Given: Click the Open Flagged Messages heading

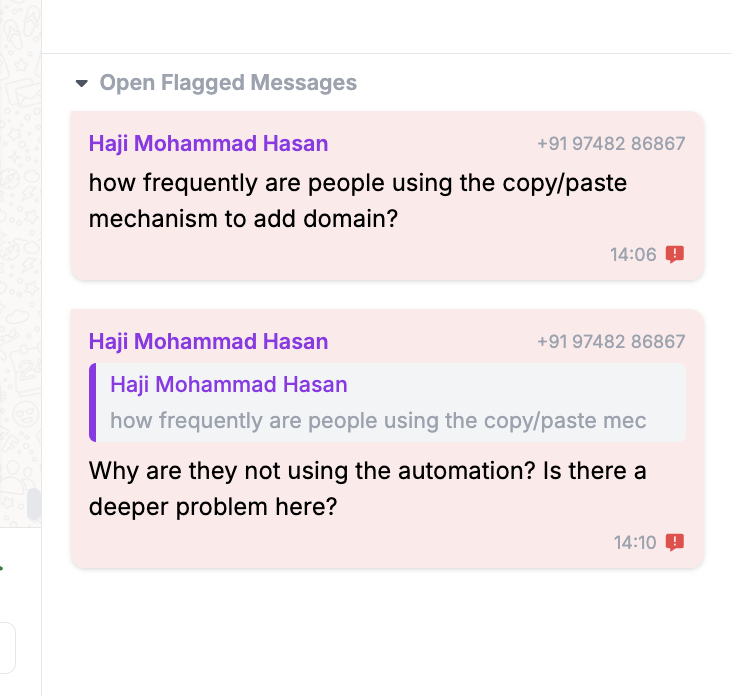Looking at the screenshot, I should [x=228, y=83].
